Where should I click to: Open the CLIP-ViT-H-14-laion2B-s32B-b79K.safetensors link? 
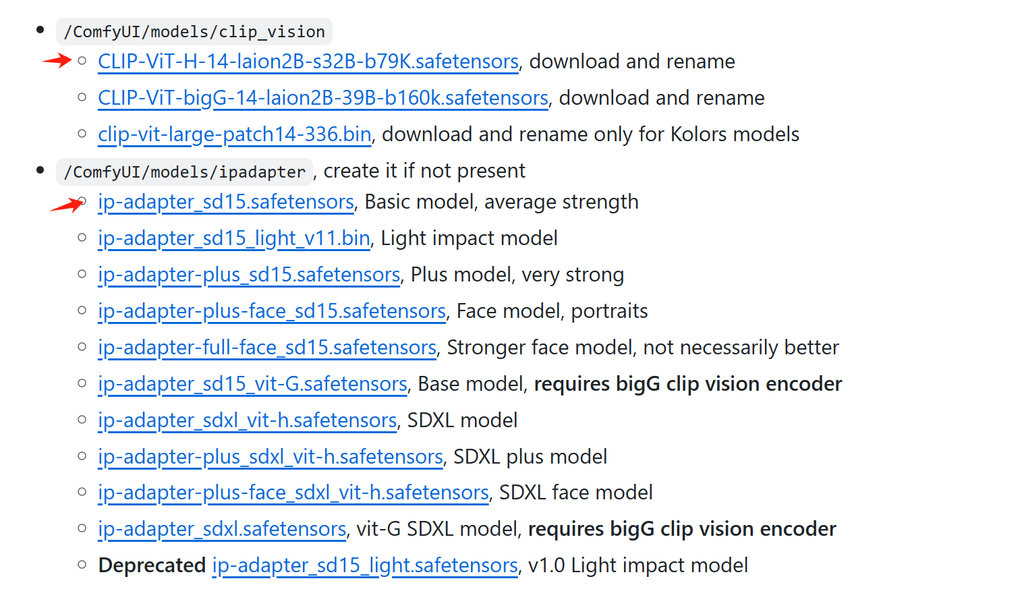308,62
